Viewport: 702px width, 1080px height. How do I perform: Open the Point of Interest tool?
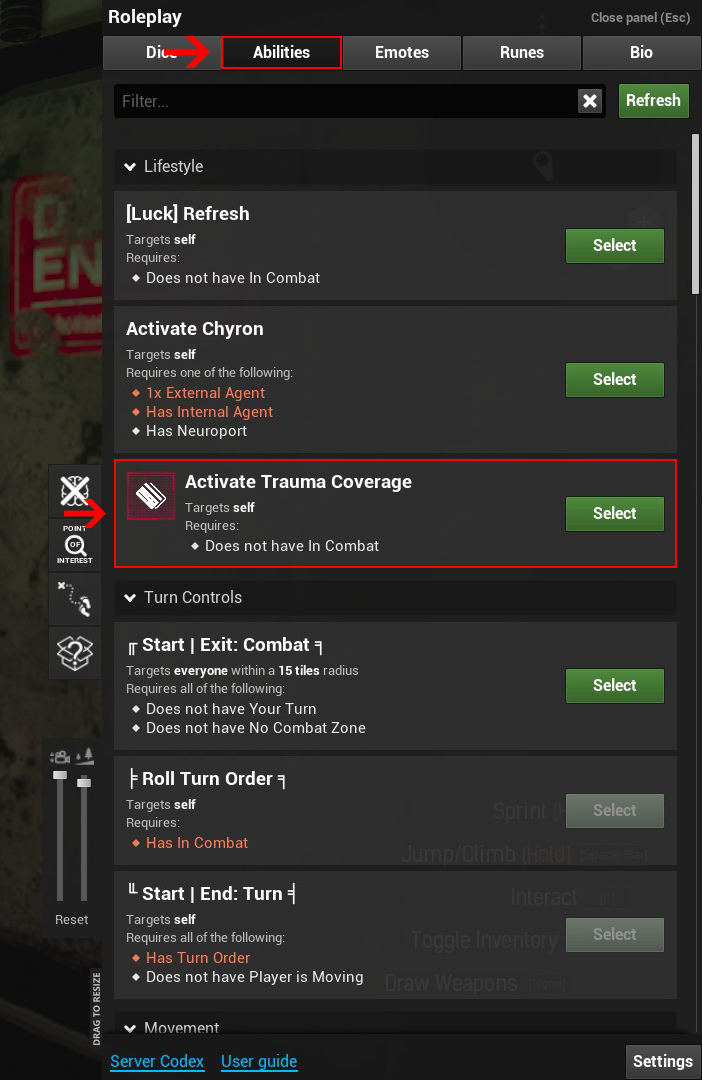point(75,544)
